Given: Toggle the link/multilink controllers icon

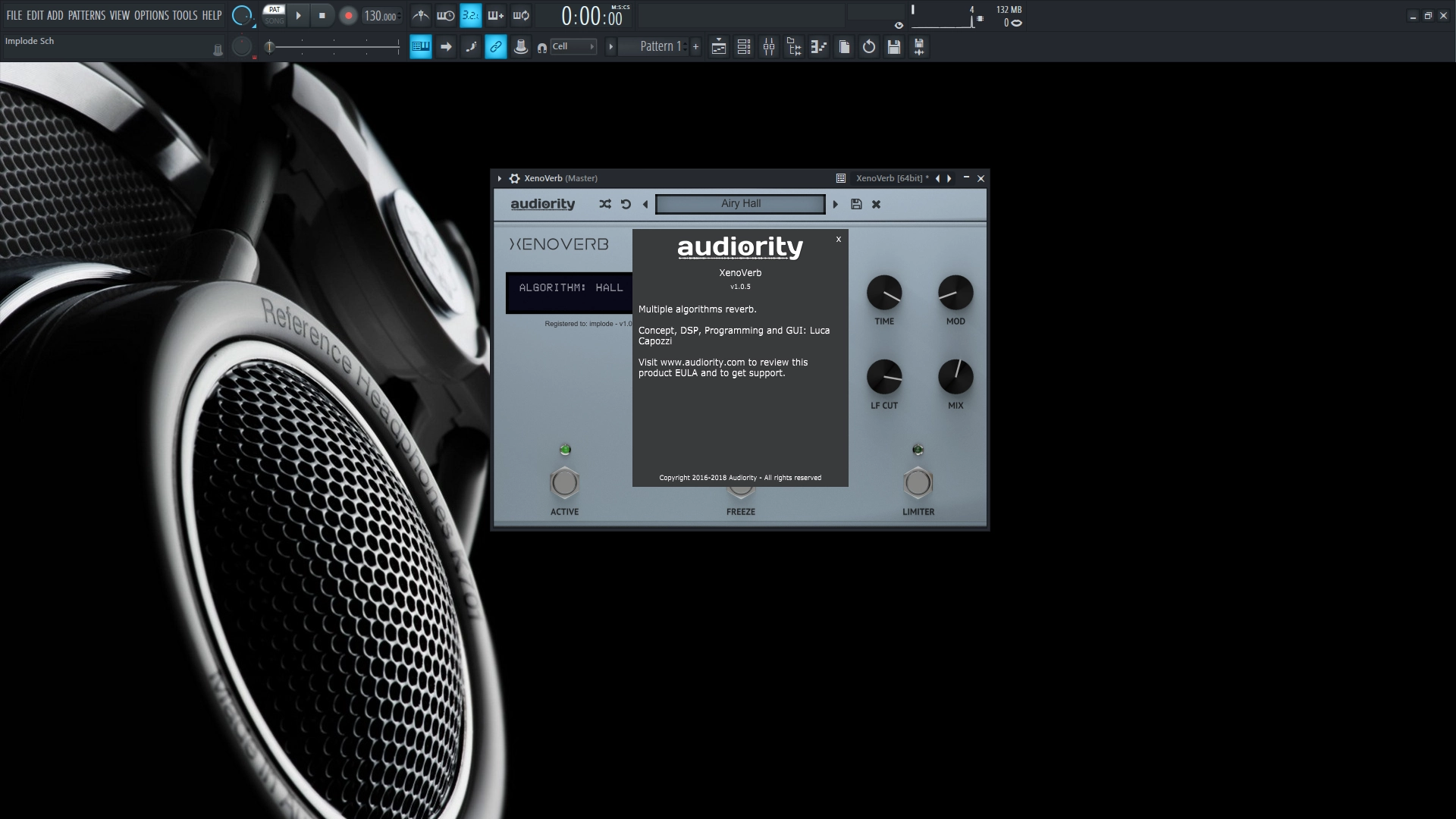Looking at the screenshot, I should click(496, 47).
